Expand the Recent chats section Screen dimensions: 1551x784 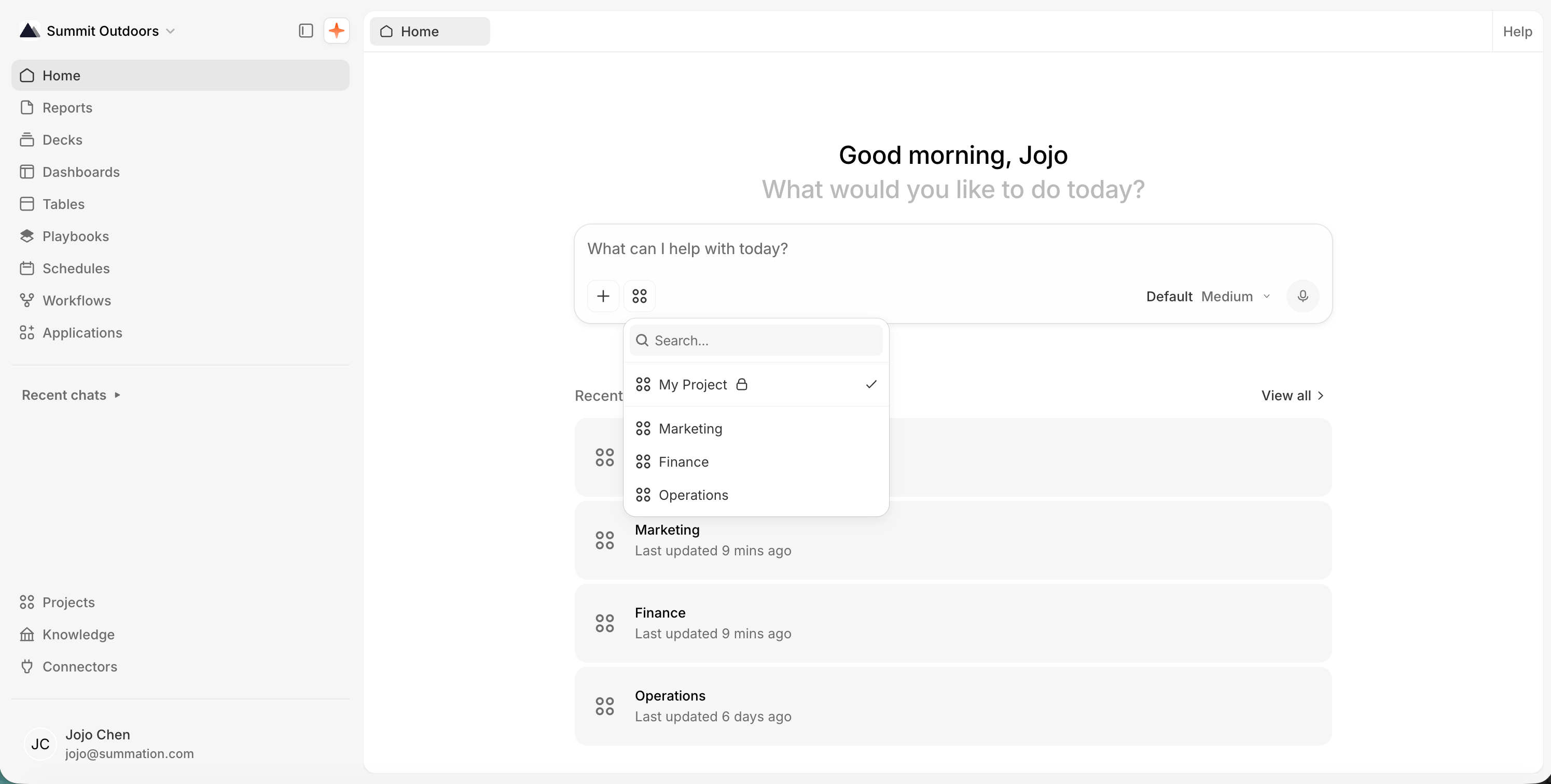[x=71, y=395]
